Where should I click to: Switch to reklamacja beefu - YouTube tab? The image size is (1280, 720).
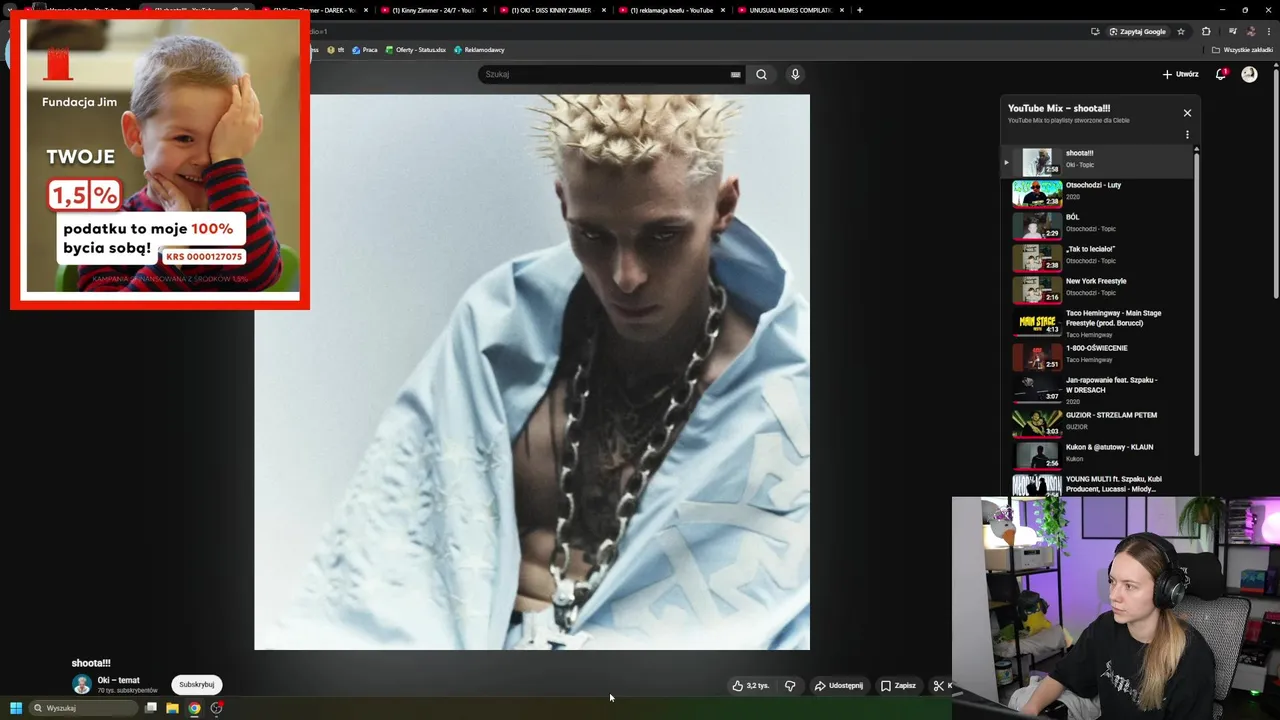(x=671, y=10)
